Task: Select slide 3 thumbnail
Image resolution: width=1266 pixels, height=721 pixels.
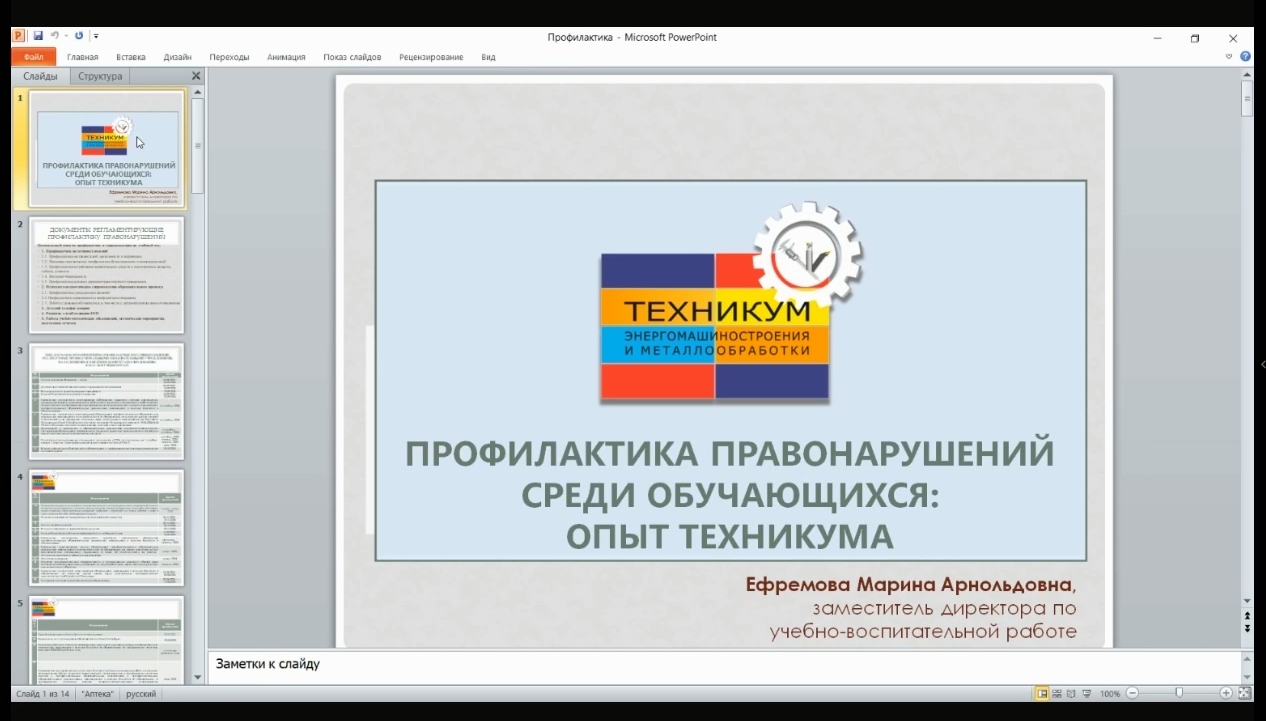Action: point(108,402)
